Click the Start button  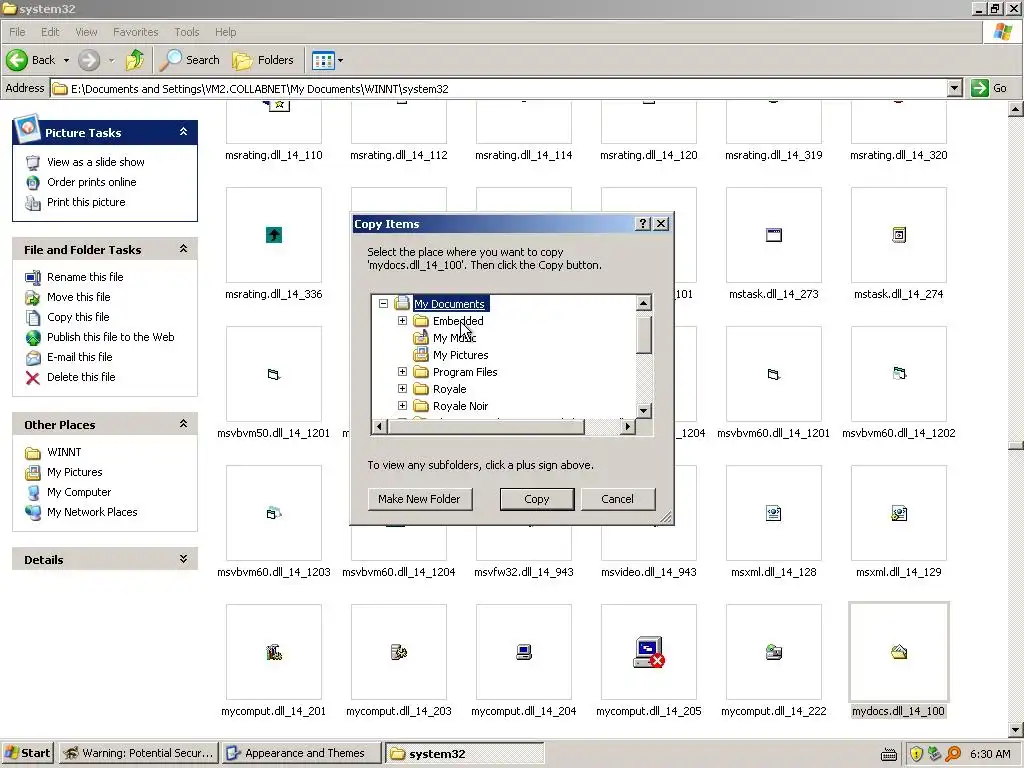pyautogui.click(x=27, y=753)
